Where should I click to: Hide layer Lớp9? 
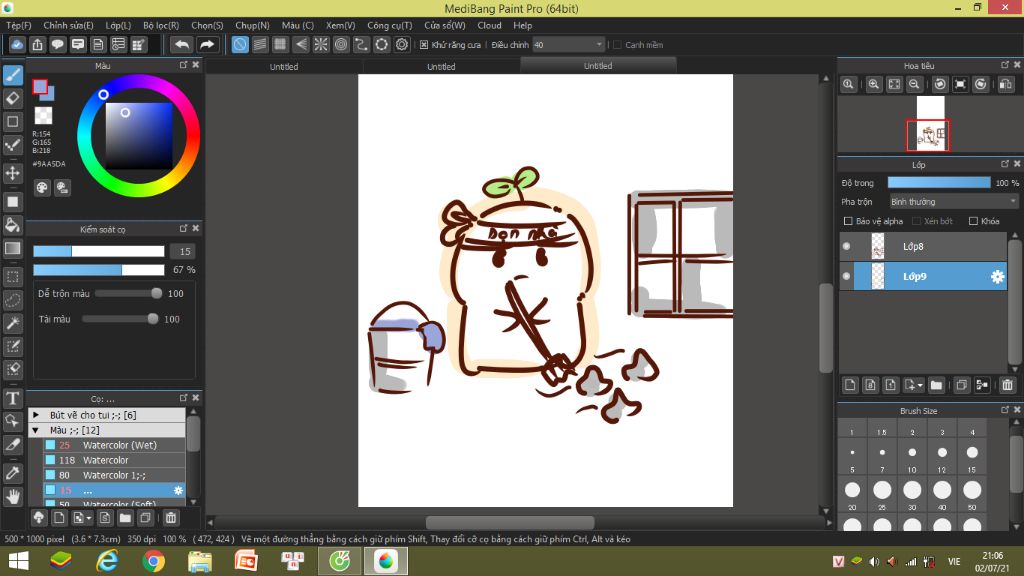point(846,276)
